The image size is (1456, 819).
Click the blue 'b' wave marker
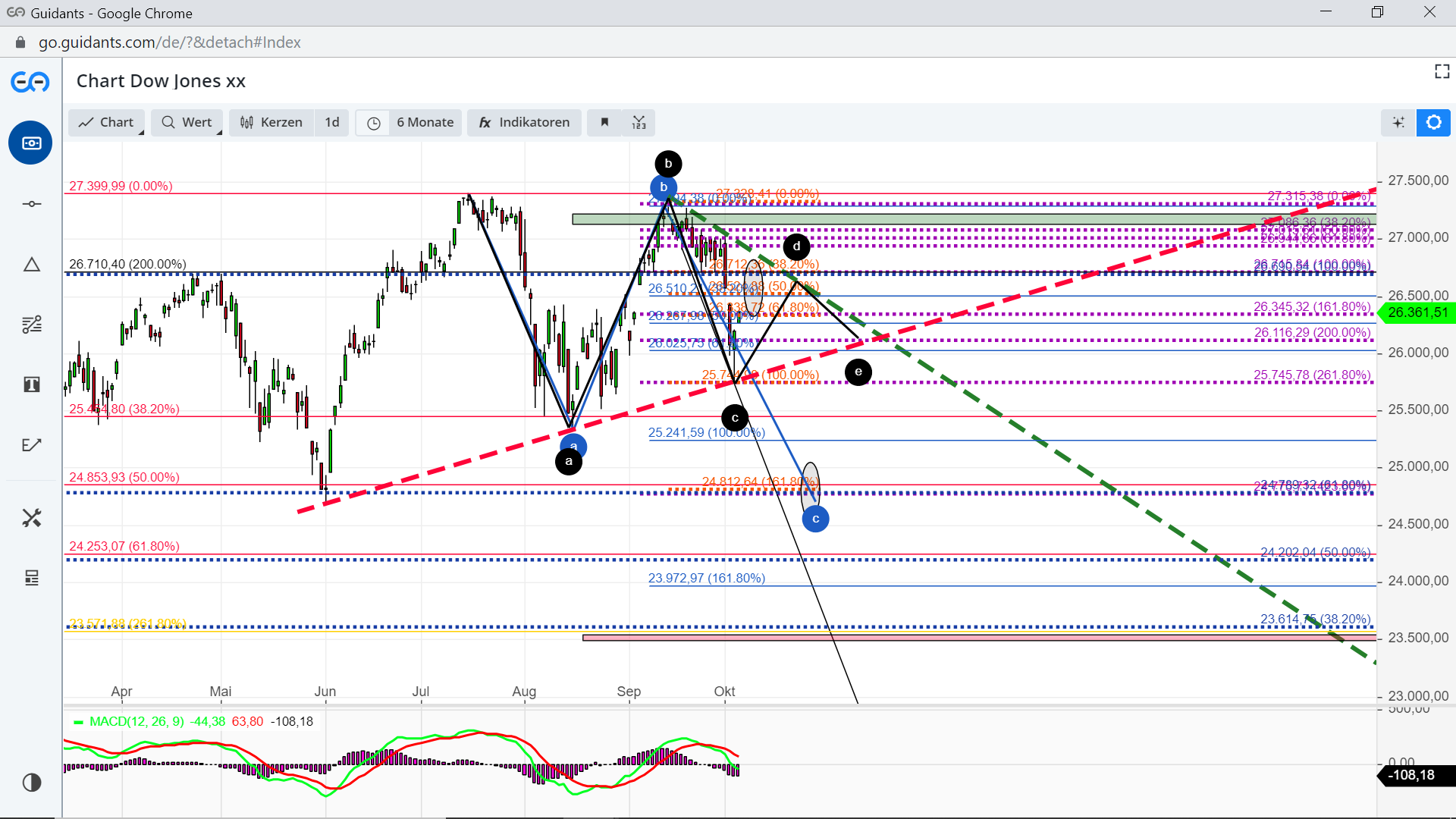tap(664, 187)
